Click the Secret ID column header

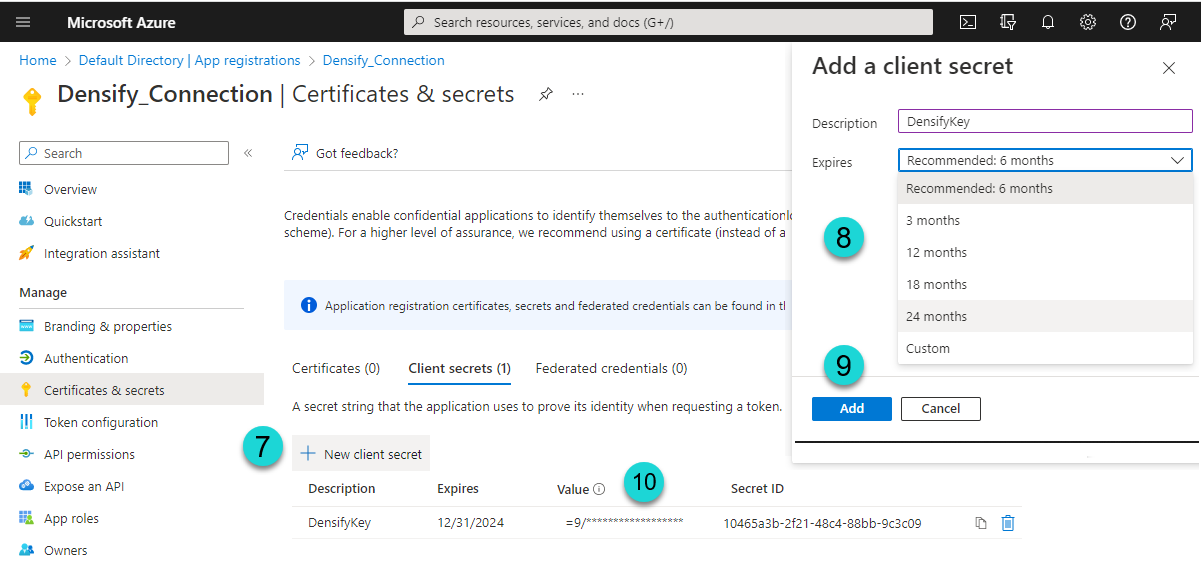pyautogui.click(x=757, y=489)
